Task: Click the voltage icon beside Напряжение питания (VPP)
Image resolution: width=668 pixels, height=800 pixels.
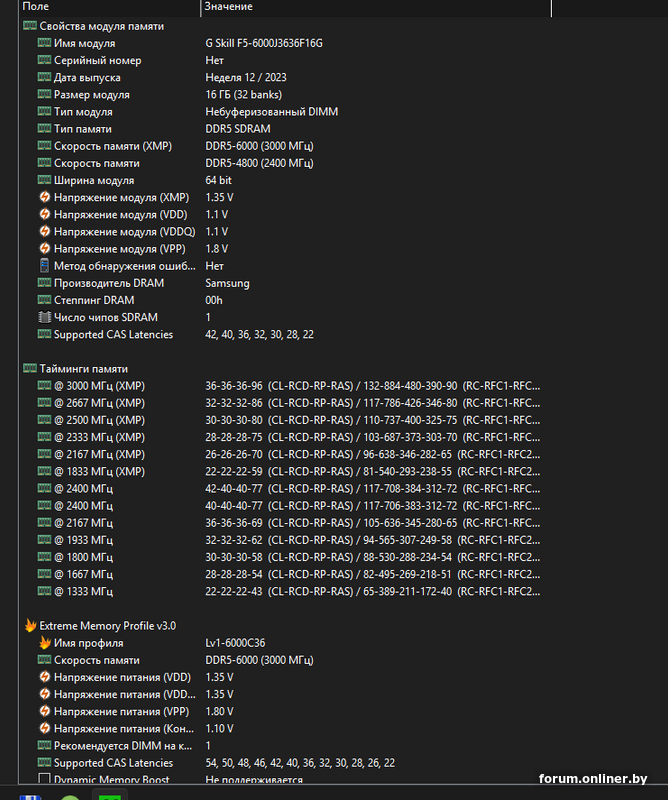Action: (44, 711)
